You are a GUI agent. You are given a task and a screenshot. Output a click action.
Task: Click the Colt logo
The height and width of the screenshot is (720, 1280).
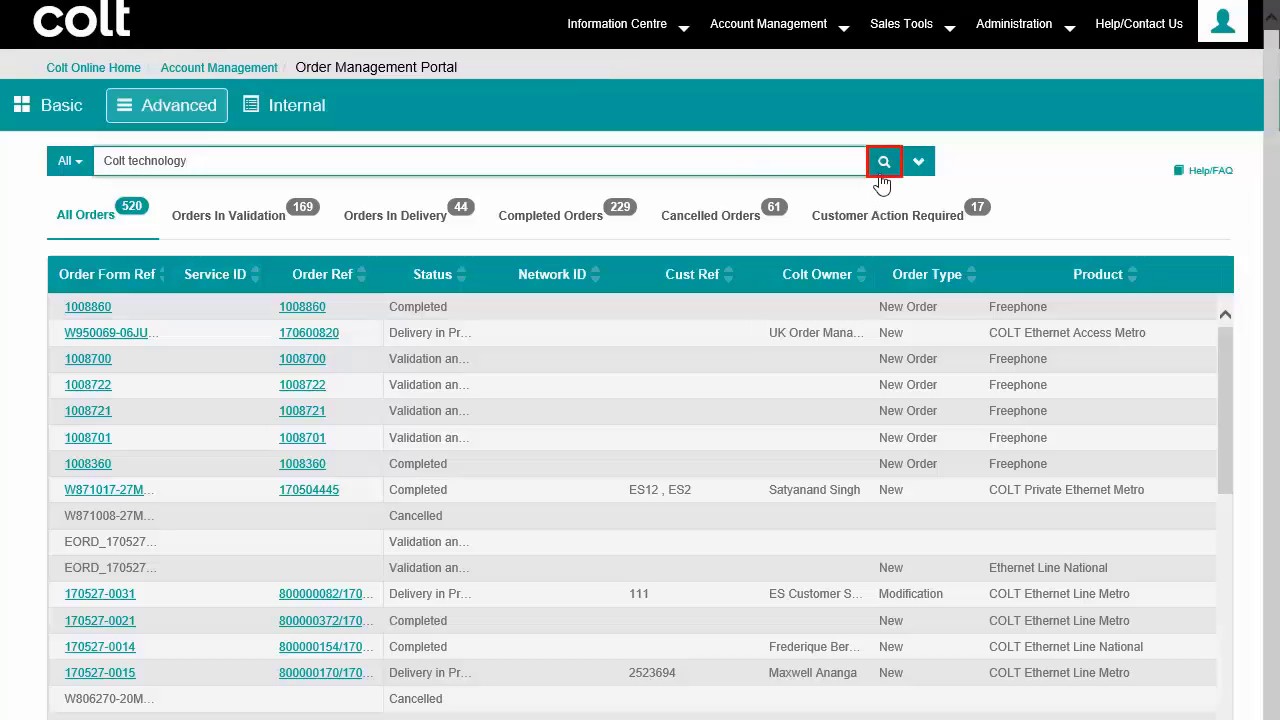point(82,19)
